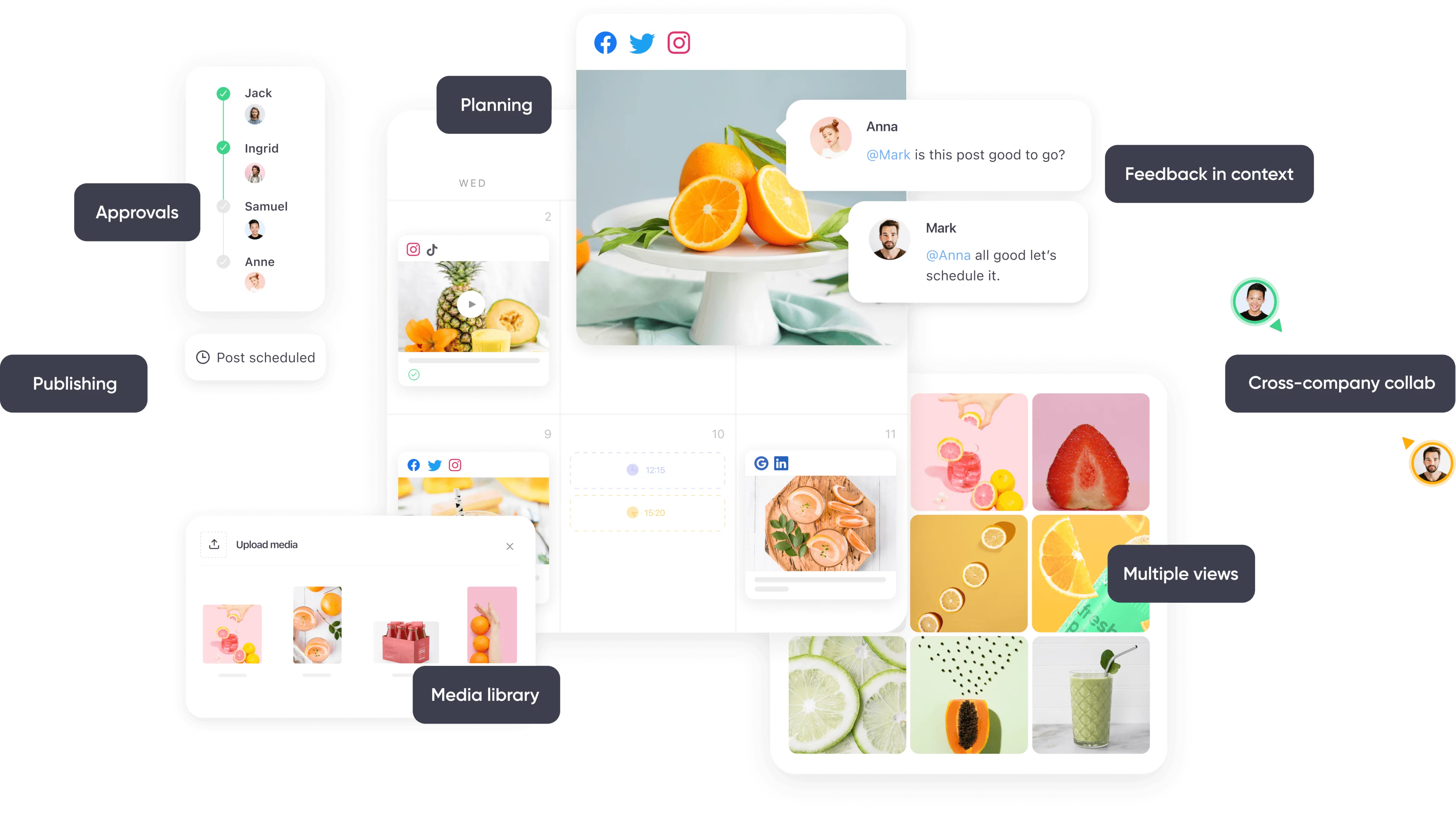
Task: Select the TikTok icon in calendar entry
Action: [x=432, y=249]
